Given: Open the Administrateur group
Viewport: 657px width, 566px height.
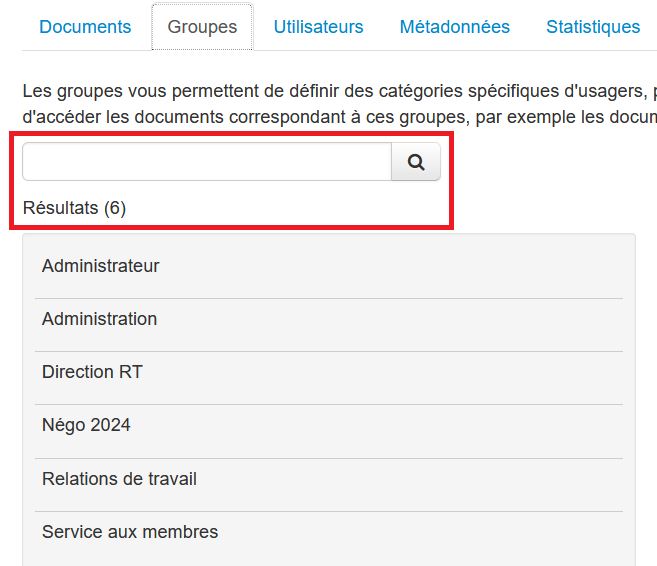Looking at the screenshot, I should [101, 266].
